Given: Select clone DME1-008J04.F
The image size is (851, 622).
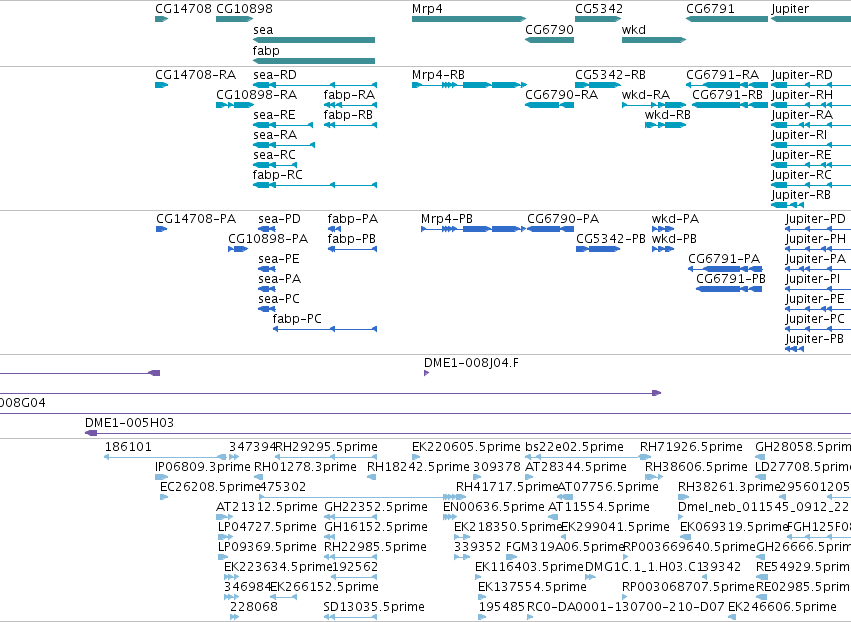Looking at the screenshot, I should (427, 373).
